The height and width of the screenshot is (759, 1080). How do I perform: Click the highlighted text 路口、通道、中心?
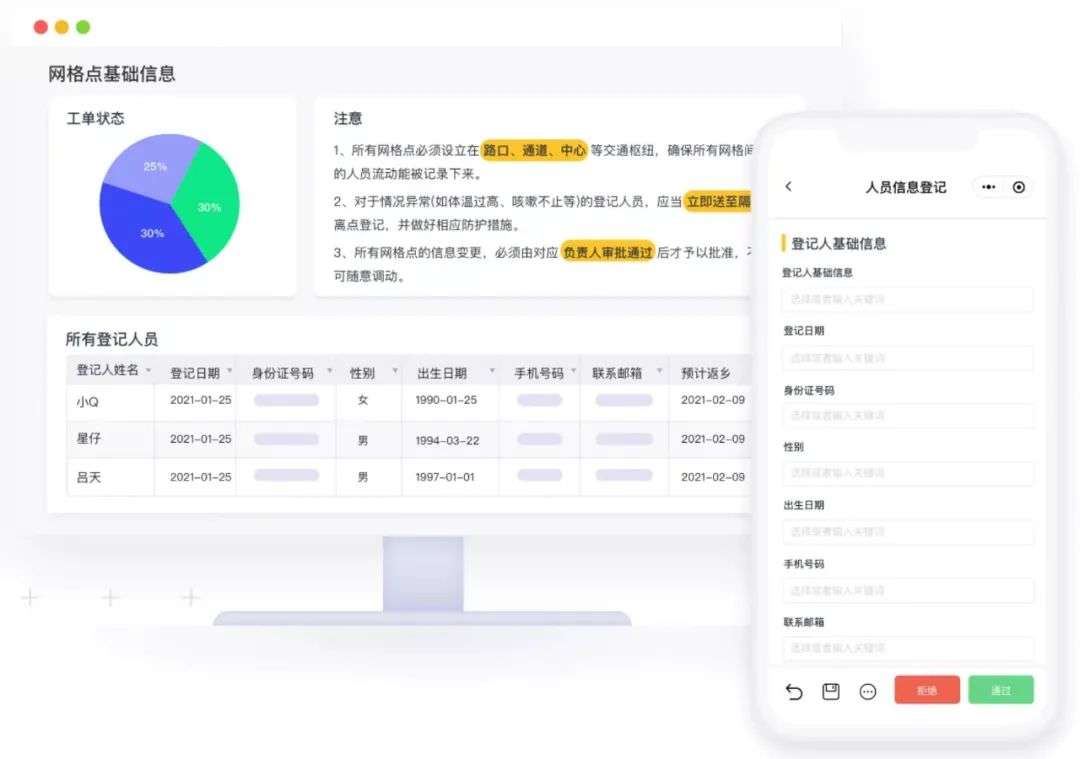click(x=534, y=150)
